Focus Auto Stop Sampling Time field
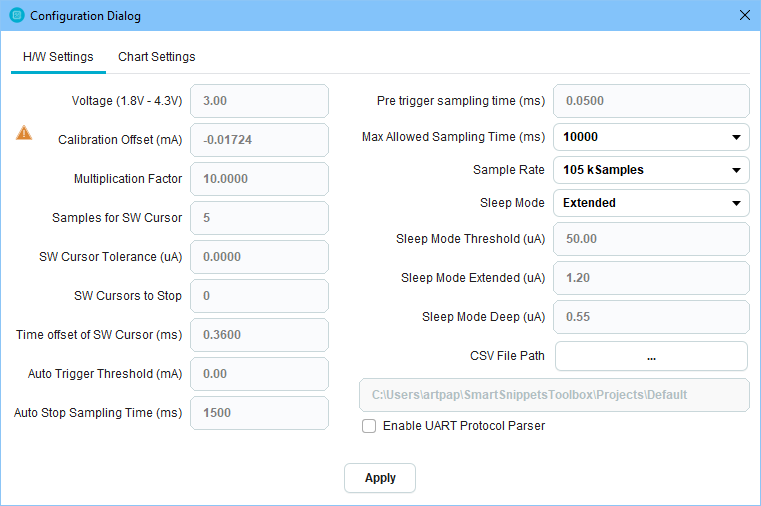 [259, 413]
